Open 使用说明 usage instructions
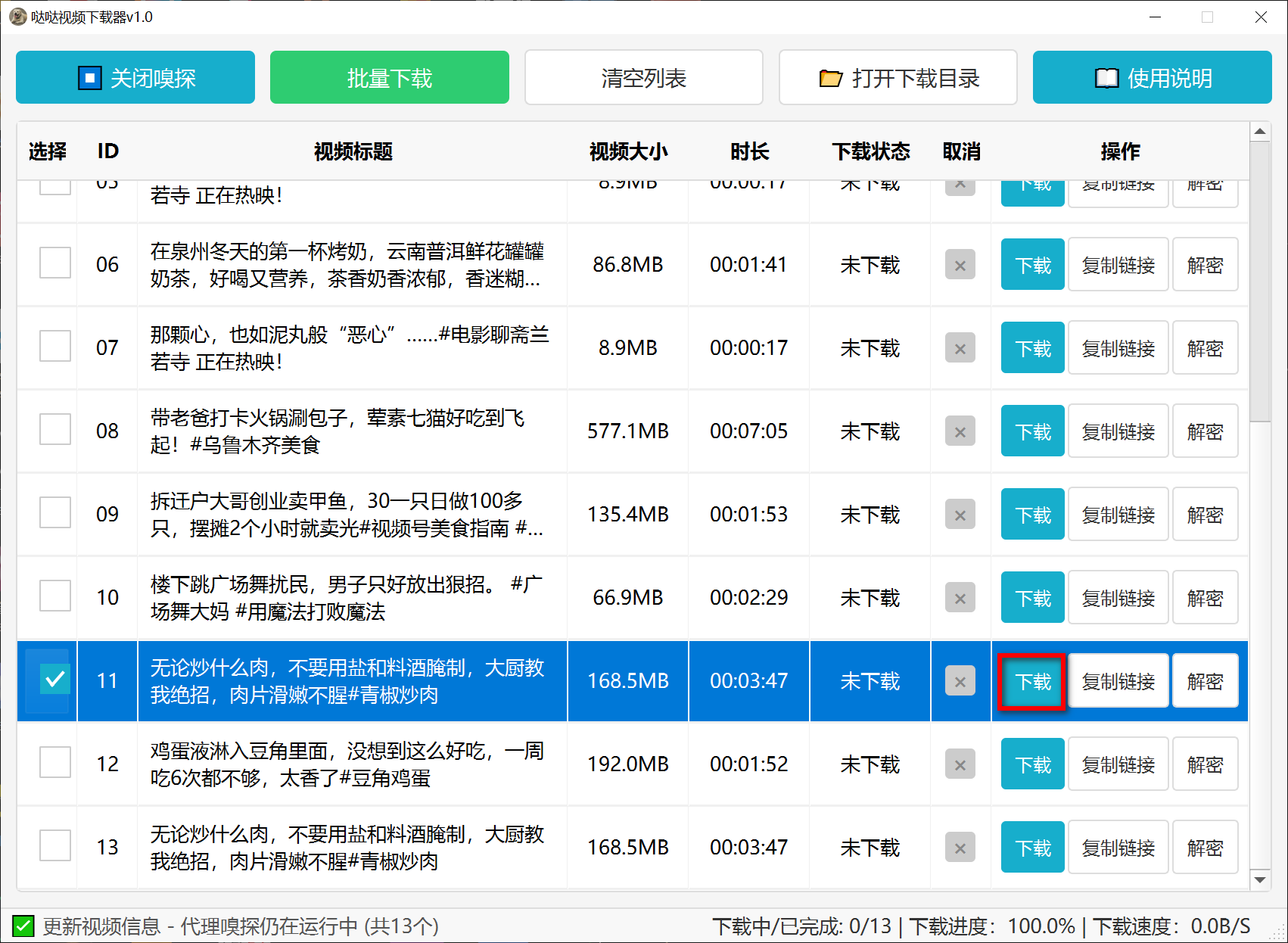Image resolution: width=1288 pixels, height=943 pixels. click(1153, 77)
